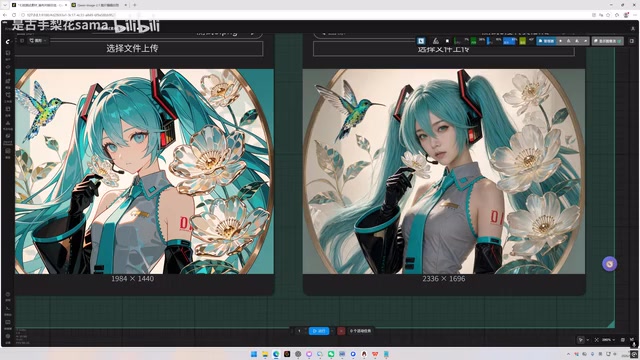Open a new browser tab
This screenshot has width=640, height=360.
tap(135, 5)
